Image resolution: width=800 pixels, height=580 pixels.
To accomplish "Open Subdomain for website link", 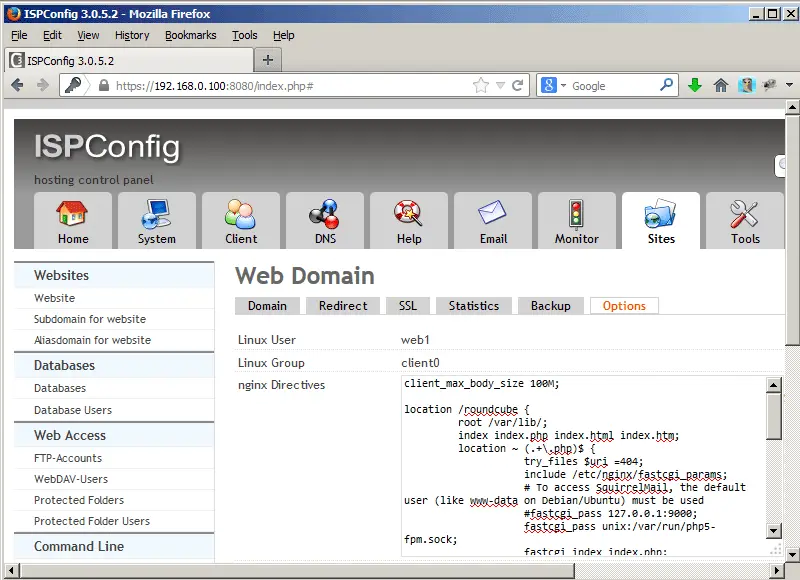I will 90,319.
